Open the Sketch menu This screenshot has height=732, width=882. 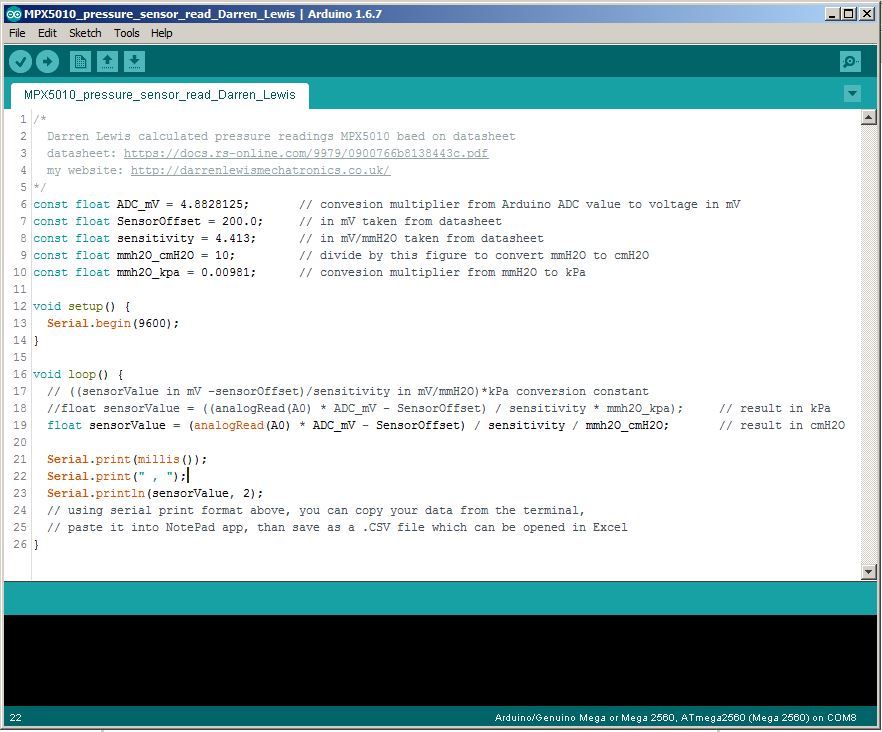(85, 33)
